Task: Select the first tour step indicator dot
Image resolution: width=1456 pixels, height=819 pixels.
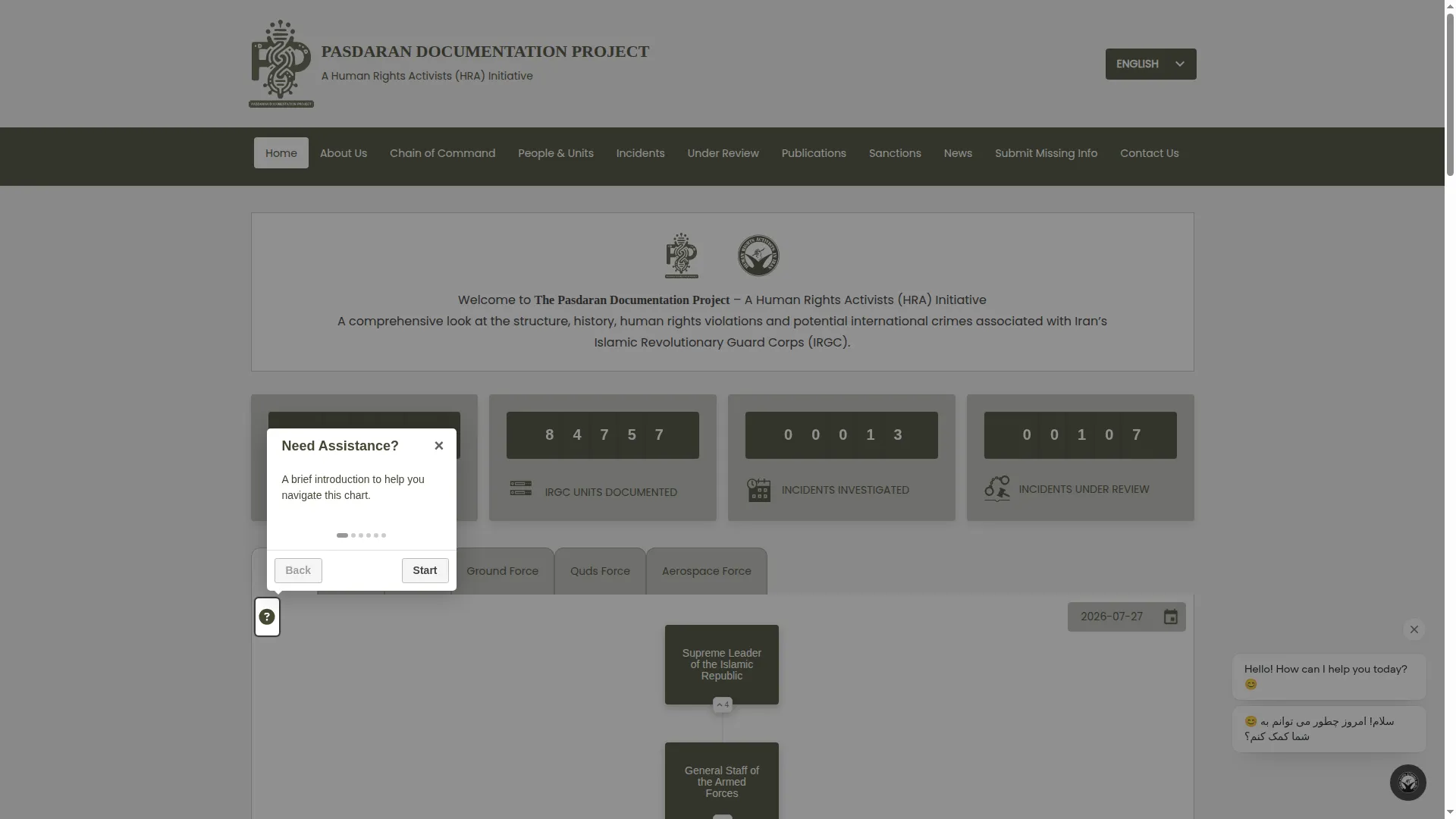Action: tap(342, 535)
